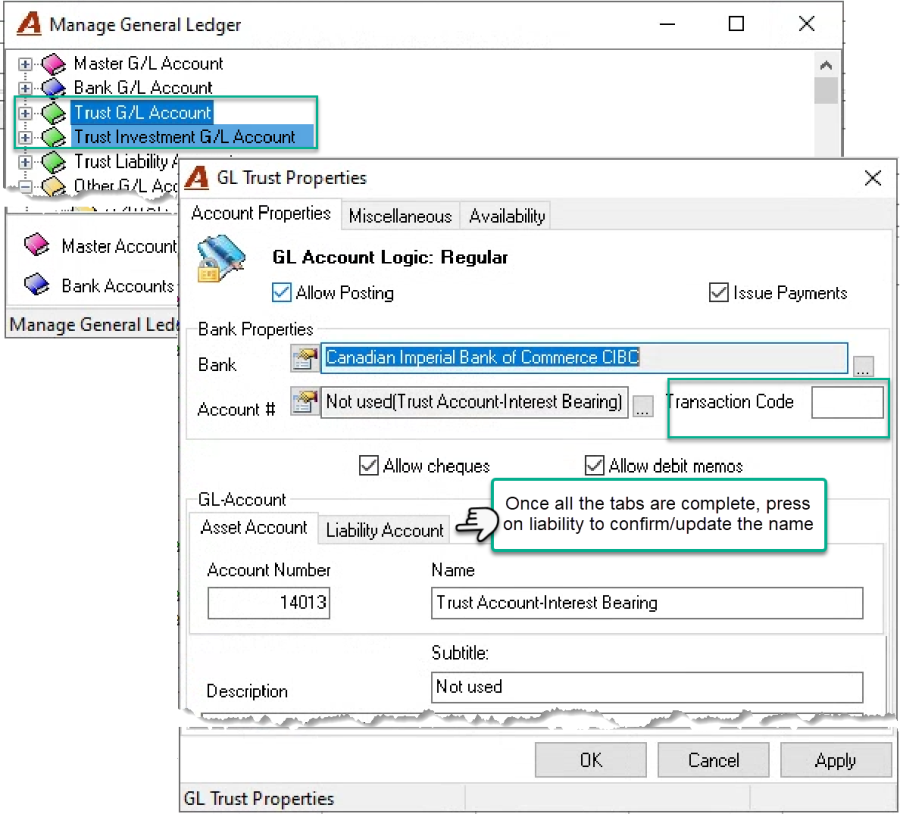Expand the Bank G/L Account node
The width and height of the screenshot is (900, 814).
click(25, 88)
